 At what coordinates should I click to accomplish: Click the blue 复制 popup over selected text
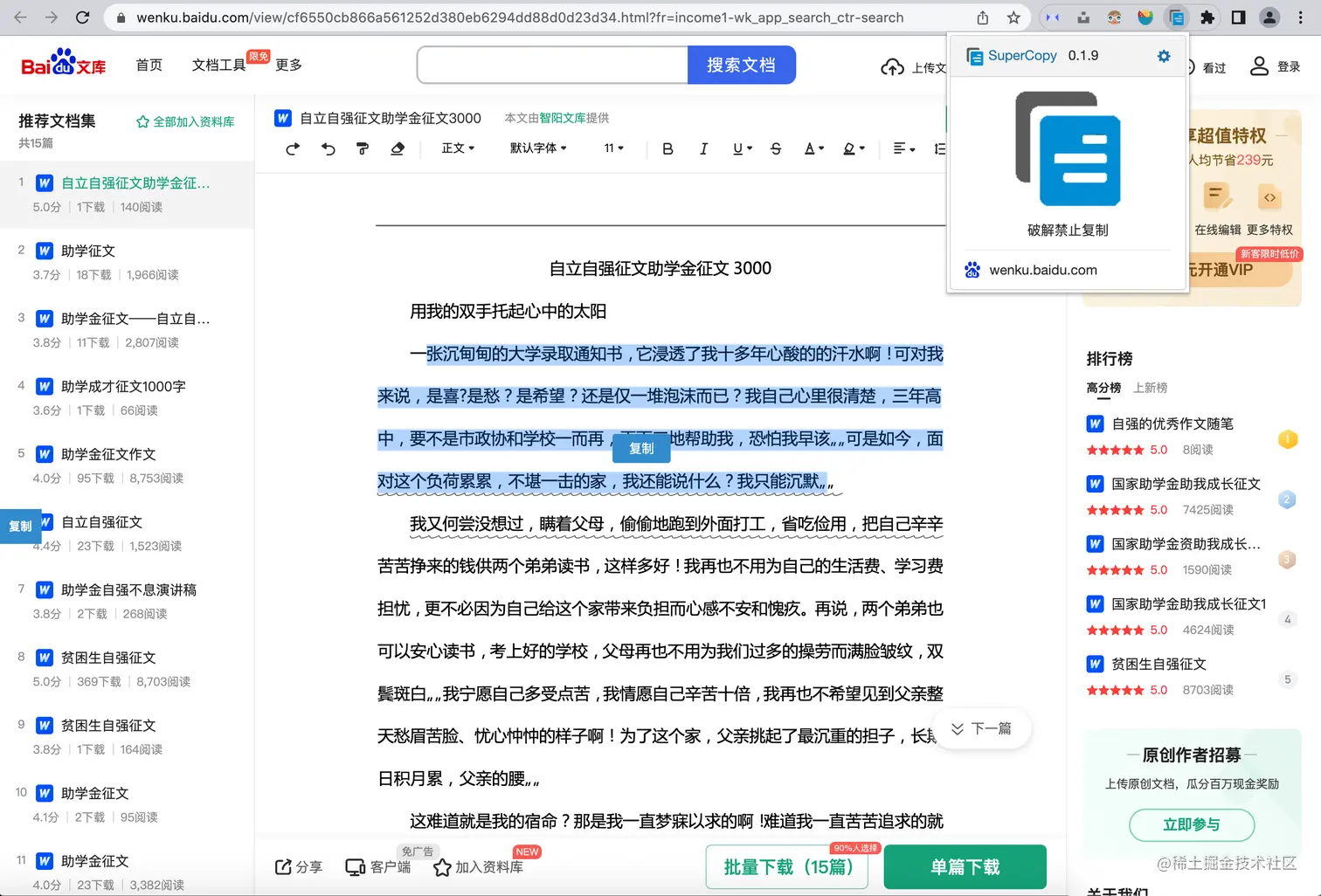pyautogui.click(x=641, y=448)
